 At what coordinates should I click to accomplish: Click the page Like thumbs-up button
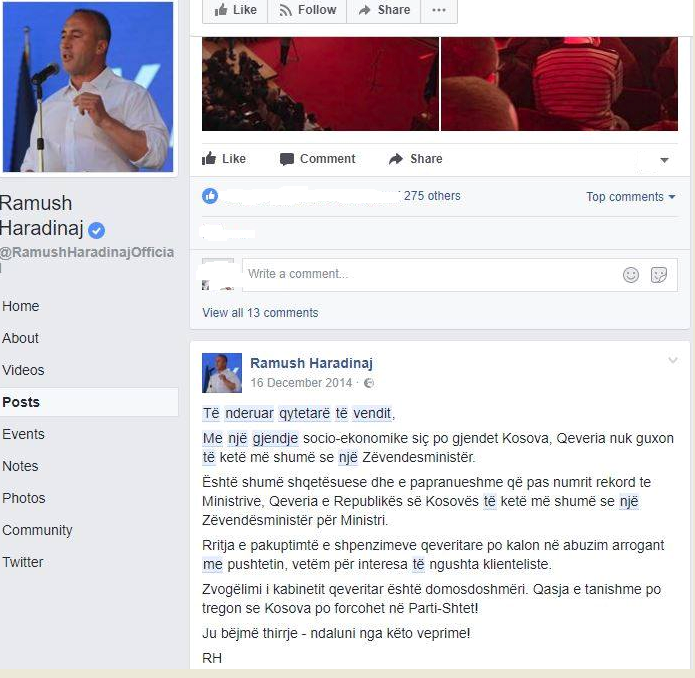tap(235, 10)
